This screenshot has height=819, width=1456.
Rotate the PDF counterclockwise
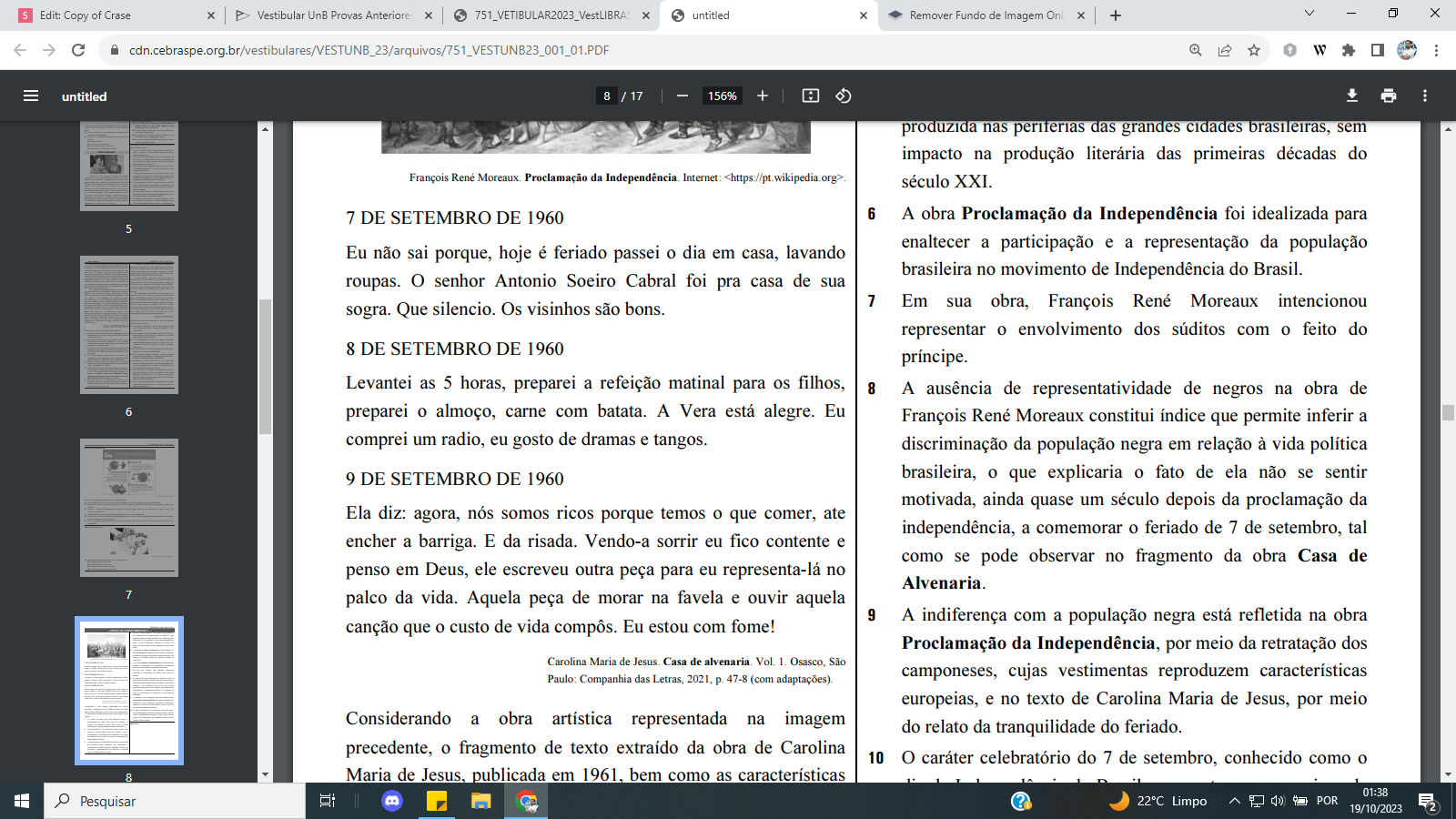click(844, 96)
